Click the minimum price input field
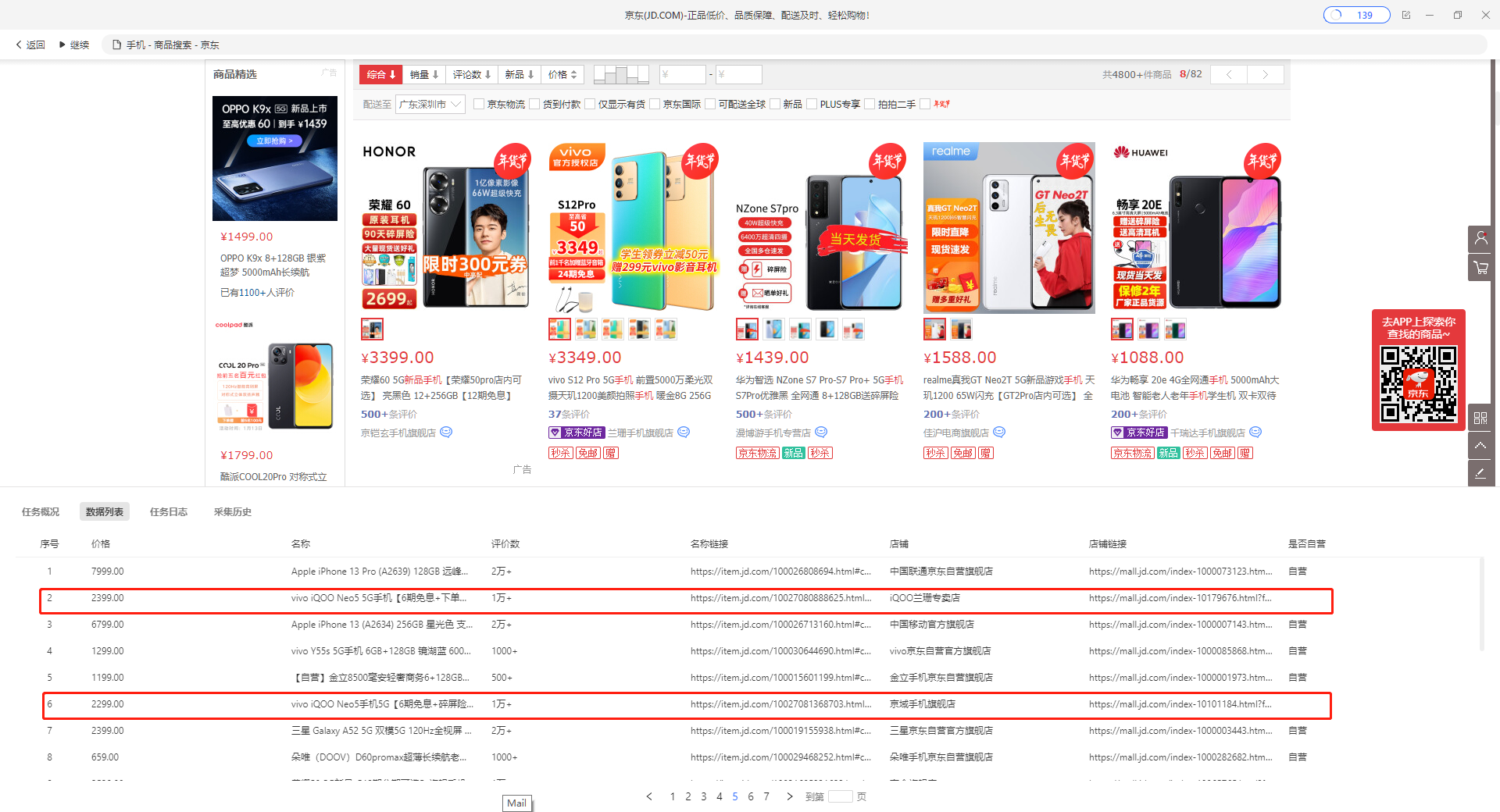The image size is (1500, 812). [x=683, y=75]
